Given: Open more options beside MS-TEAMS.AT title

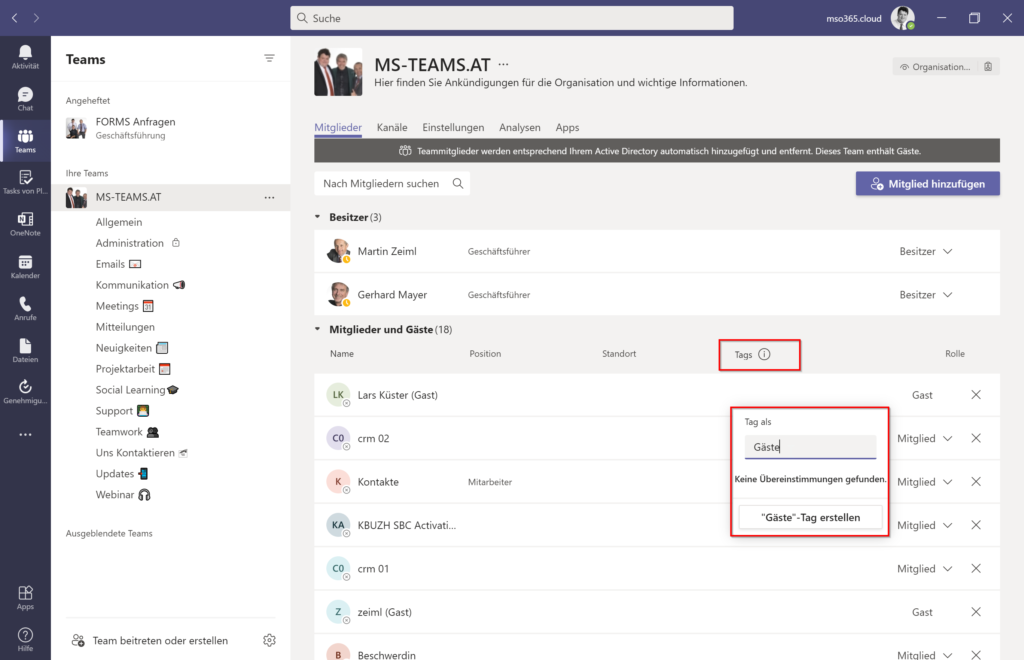Looking at the screenshot, I should tap(503, 64).
